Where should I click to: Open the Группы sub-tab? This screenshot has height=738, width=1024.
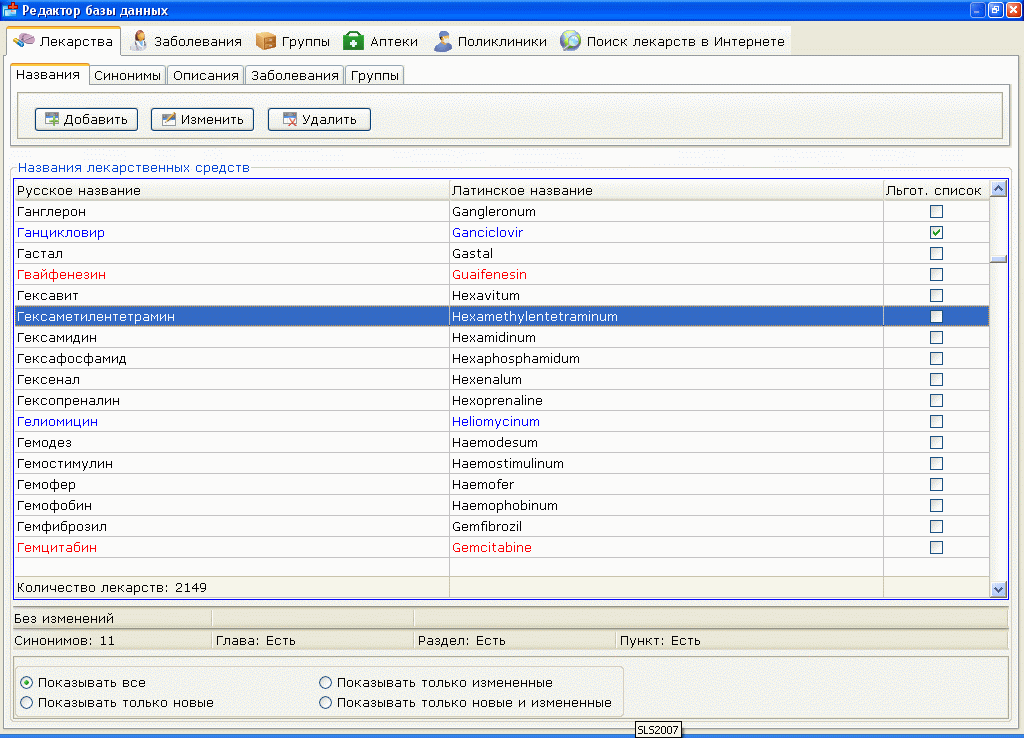(x=374, y=75)
